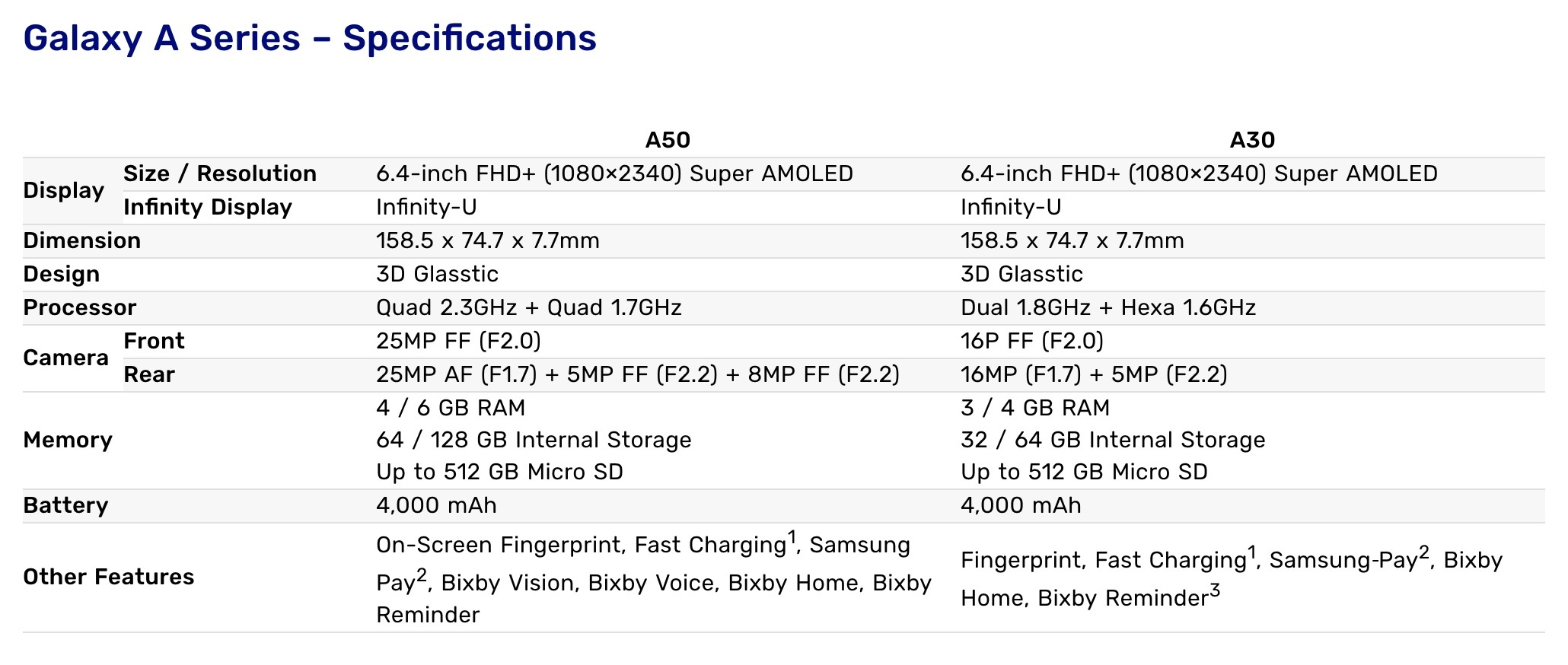Click the Display row label
This screenshot has width=1568, height=665.
tap(64, 190)
